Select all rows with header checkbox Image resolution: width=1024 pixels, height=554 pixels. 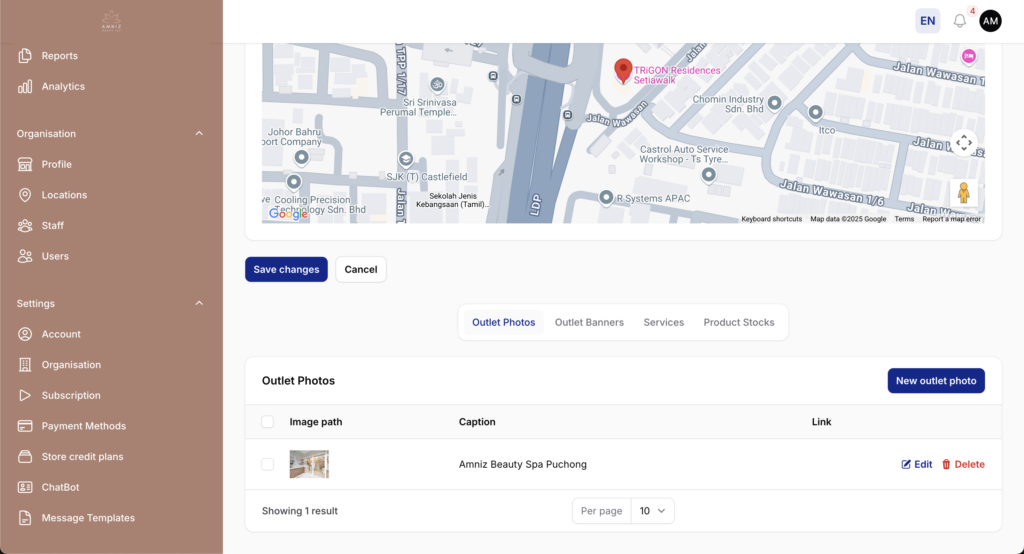[267, 422]
